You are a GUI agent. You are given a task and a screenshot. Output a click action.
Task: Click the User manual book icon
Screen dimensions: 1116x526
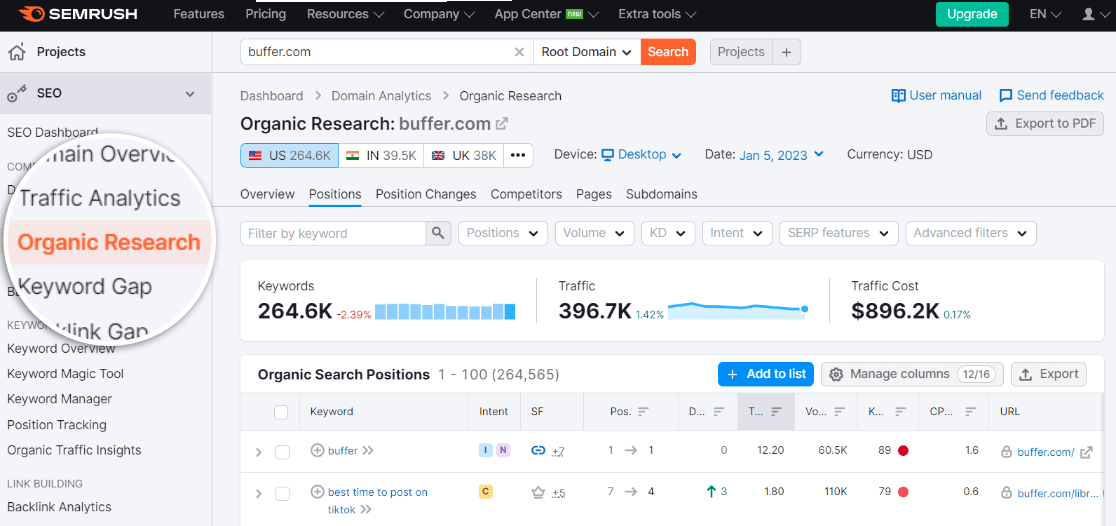[898, 95]
